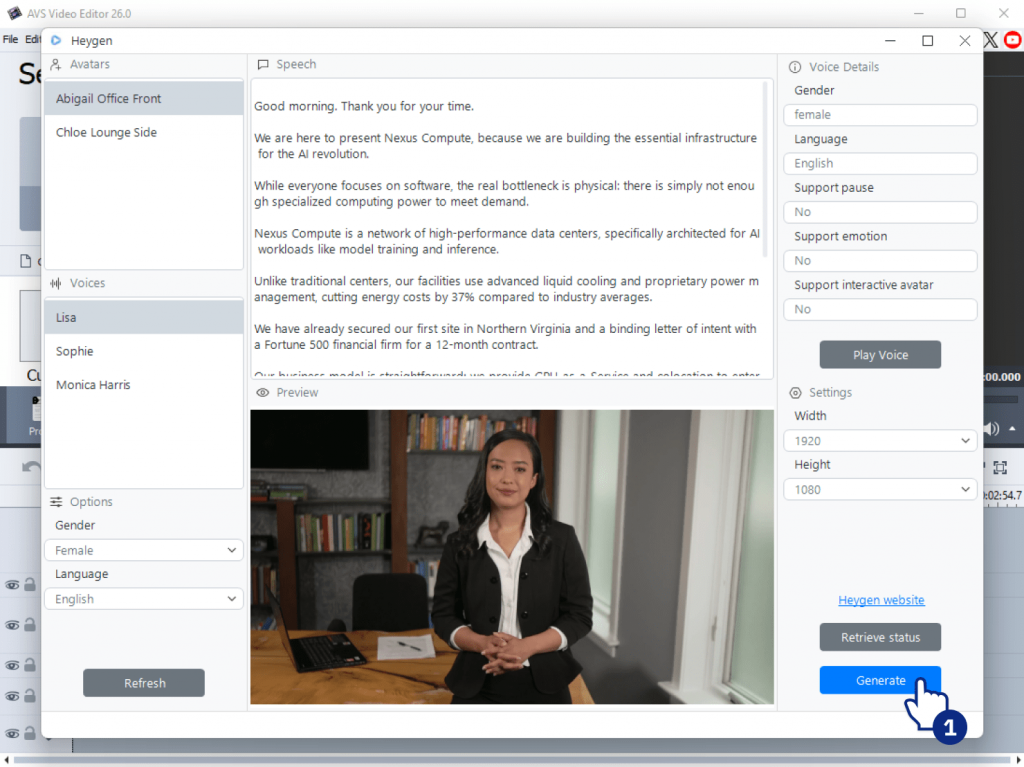The height and width of the screenshot is (767, 1024).
Task: Open the Language dropdown under Options
Action: tap(144, 599)
